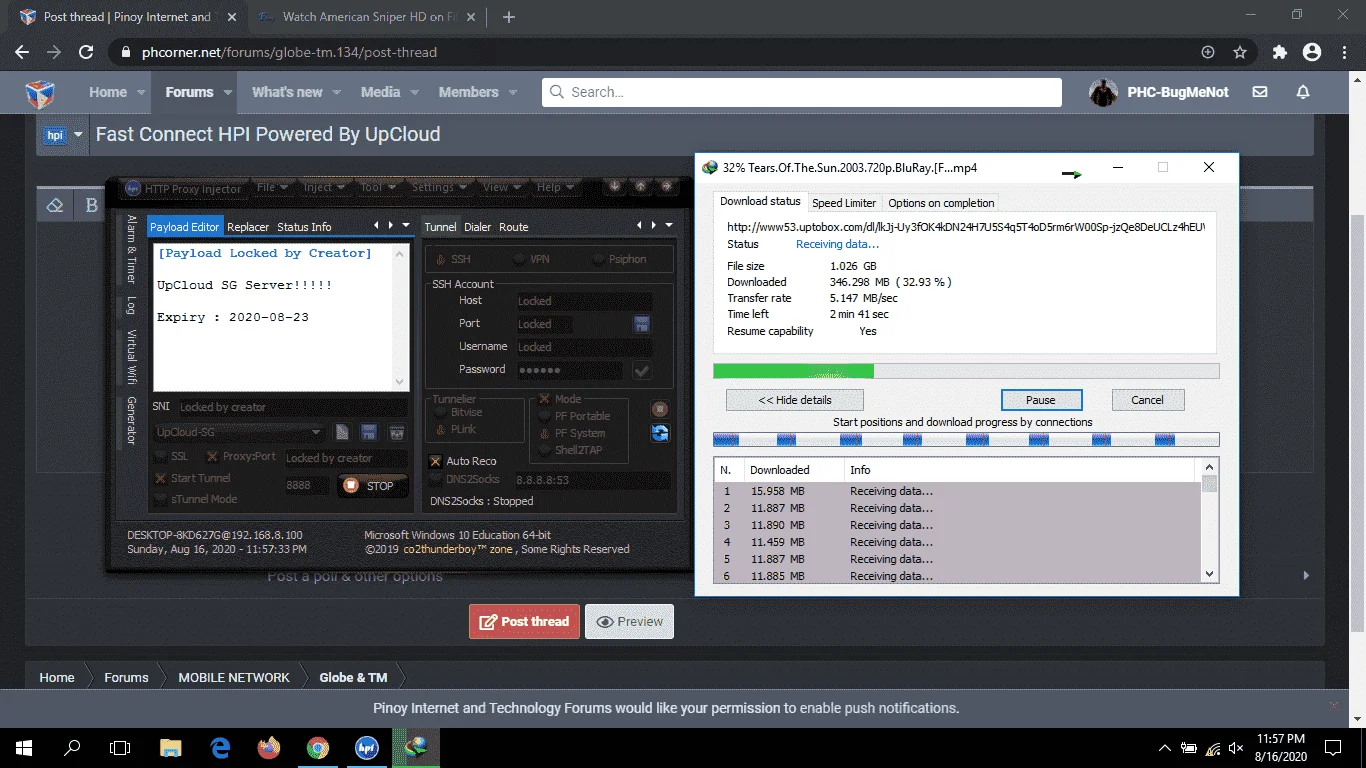Open the Chrome three-dot menu
This screenshot has height=768, width=1366.
(1343, 52)
